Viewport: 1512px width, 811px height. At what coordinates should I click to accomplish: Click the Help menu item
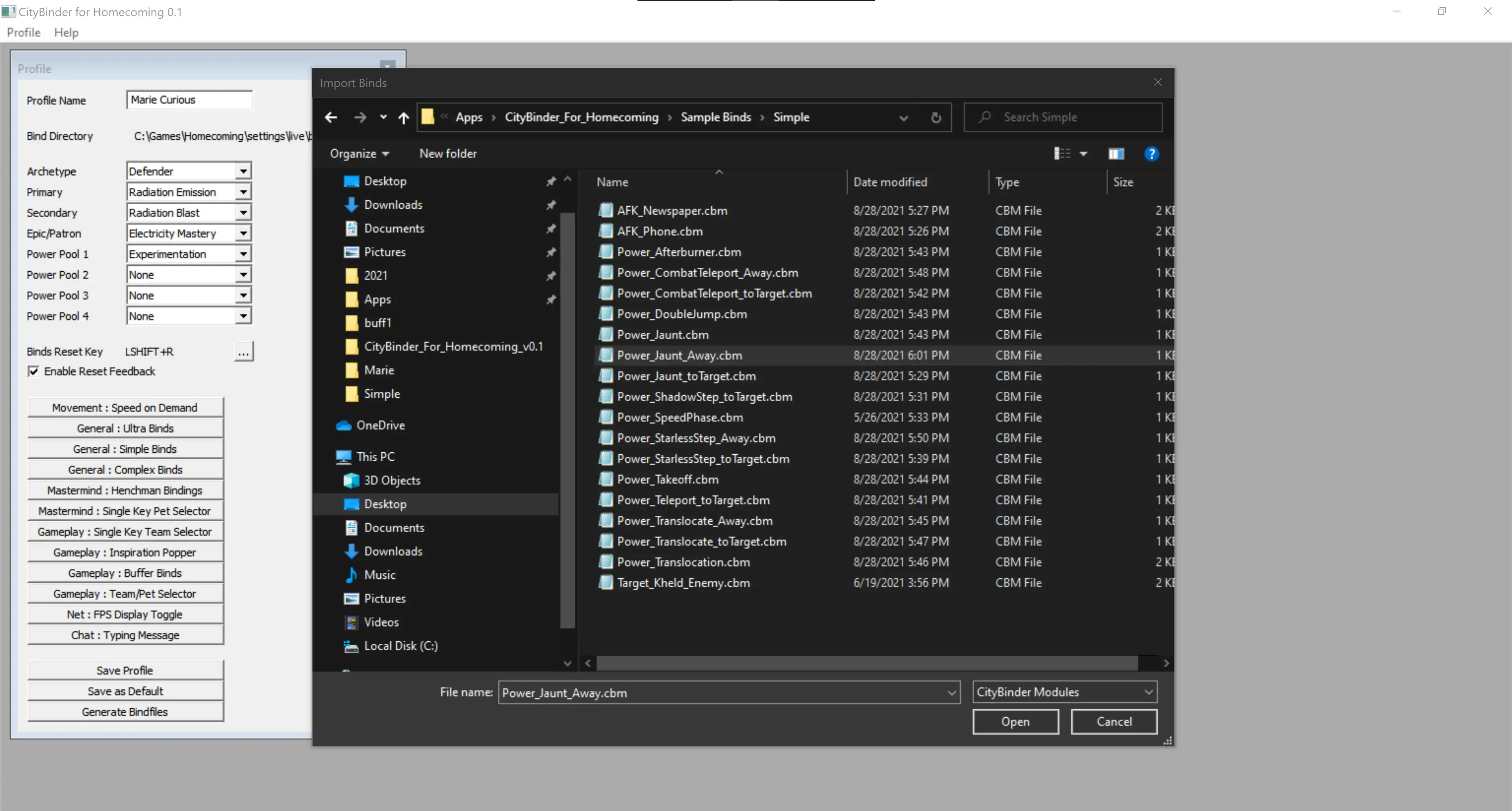pos(66,32)
